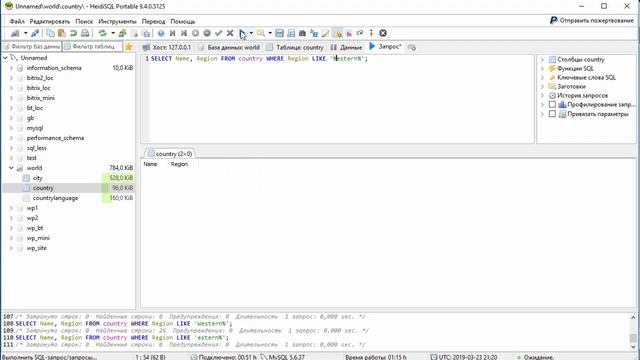Click the Отправить пожертвование link
Viewport: 640px width, 360px height.
tap(596, 20)
